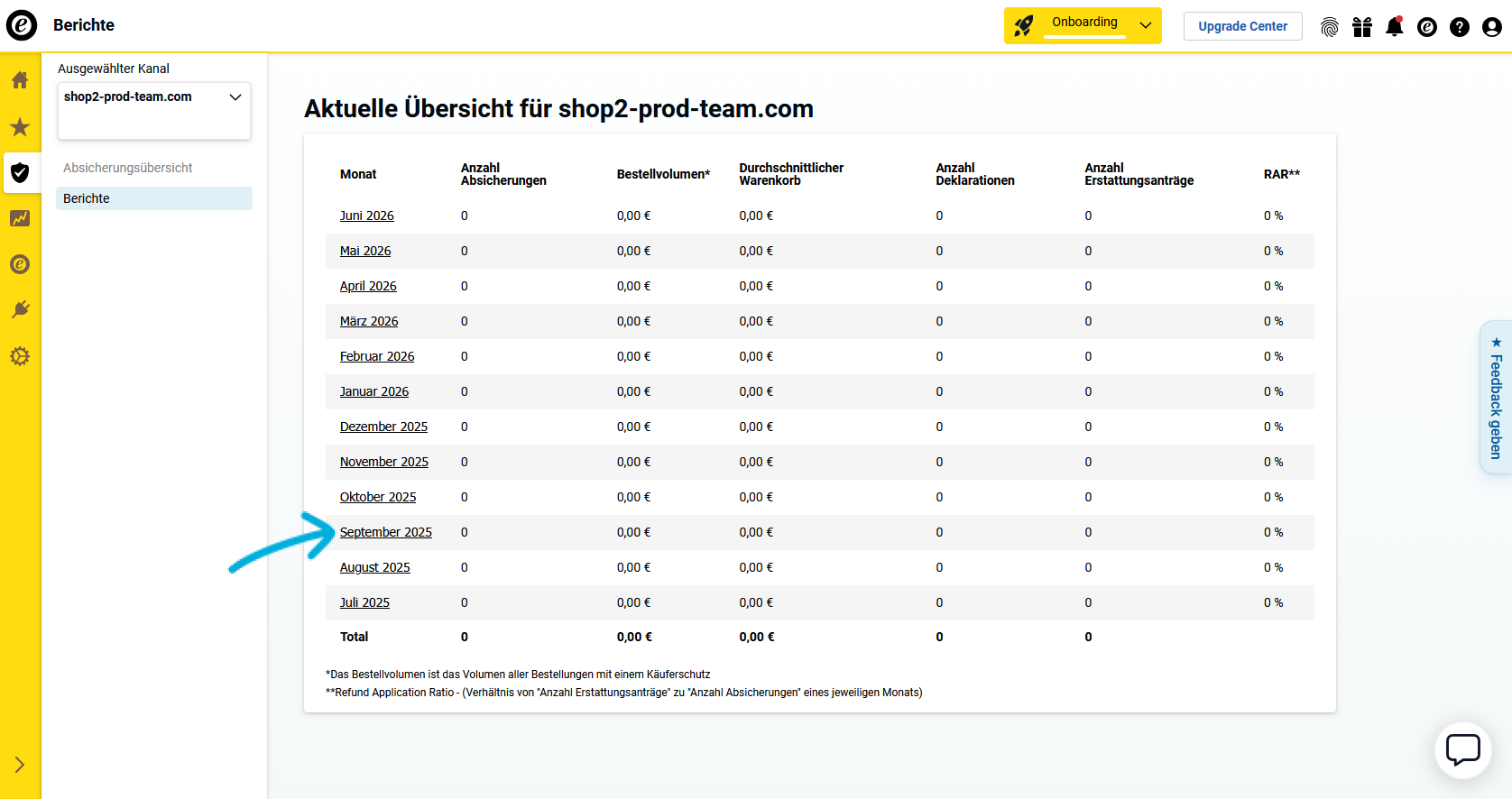
Task: Click the Aktuelle Übersicht heading
Action: 558,108
